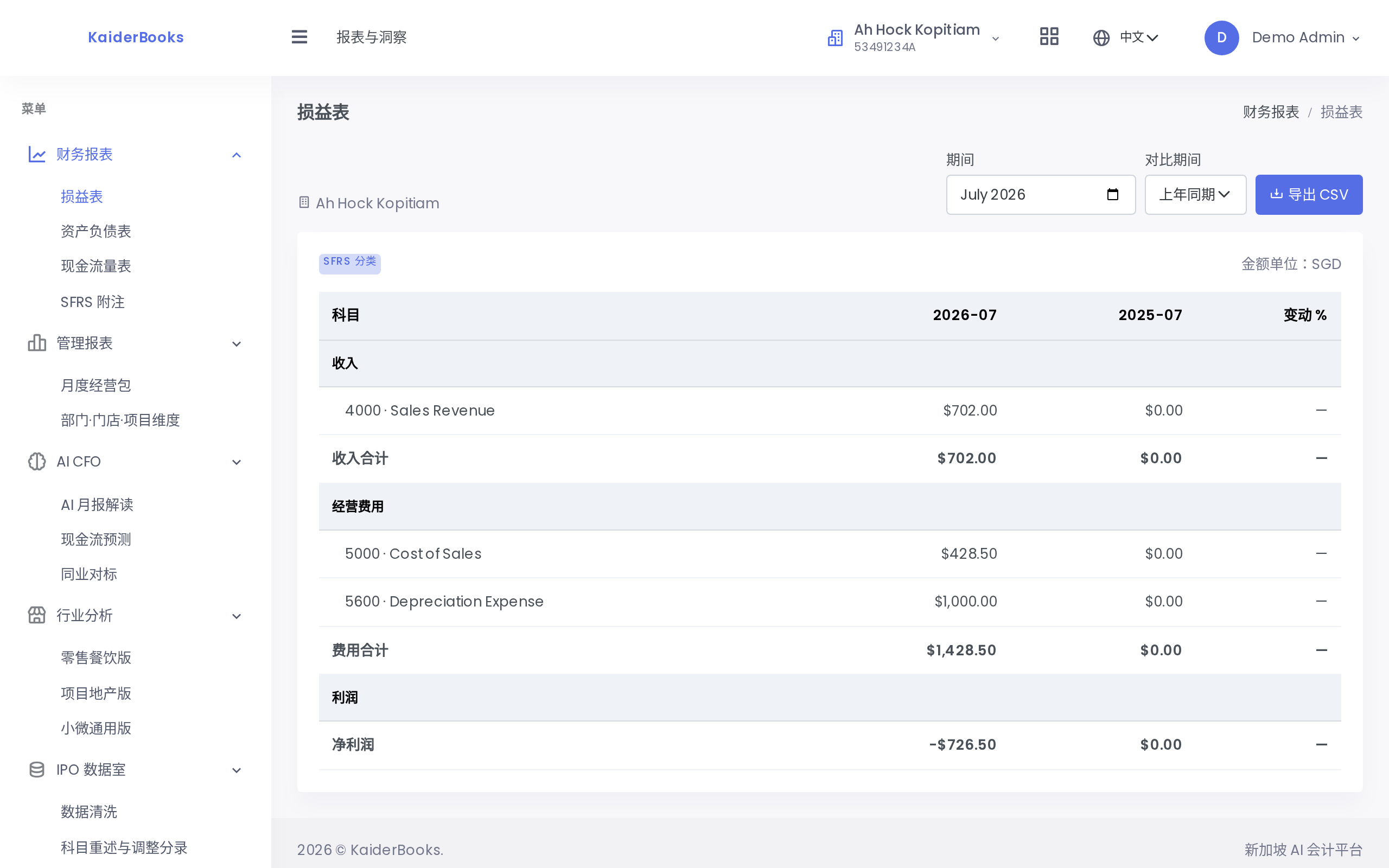This screenshot has height=868, width=1389.
Task: Click the 金额单位：SGD label
Action: [x=1291, y=264]
